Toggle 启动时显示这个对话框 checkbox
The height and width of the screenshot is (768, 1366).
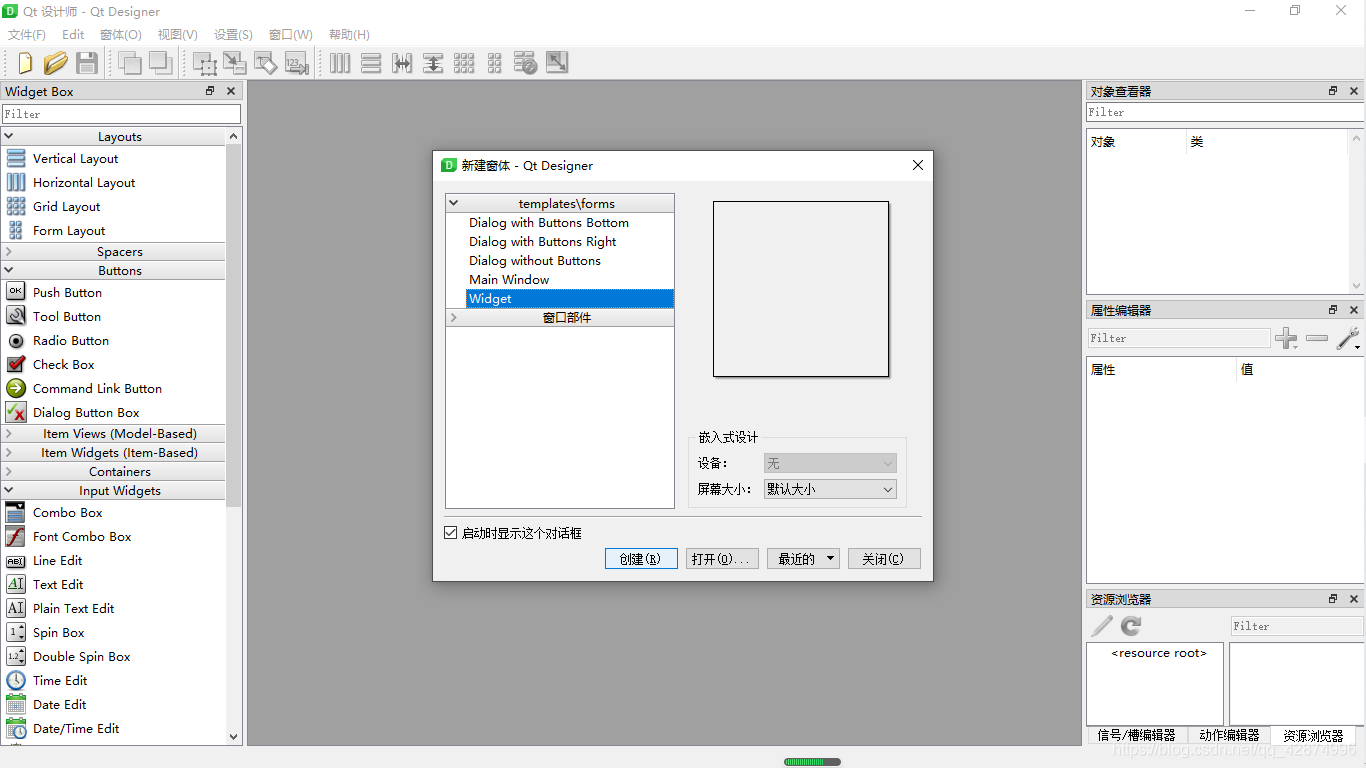click(450, 533)
